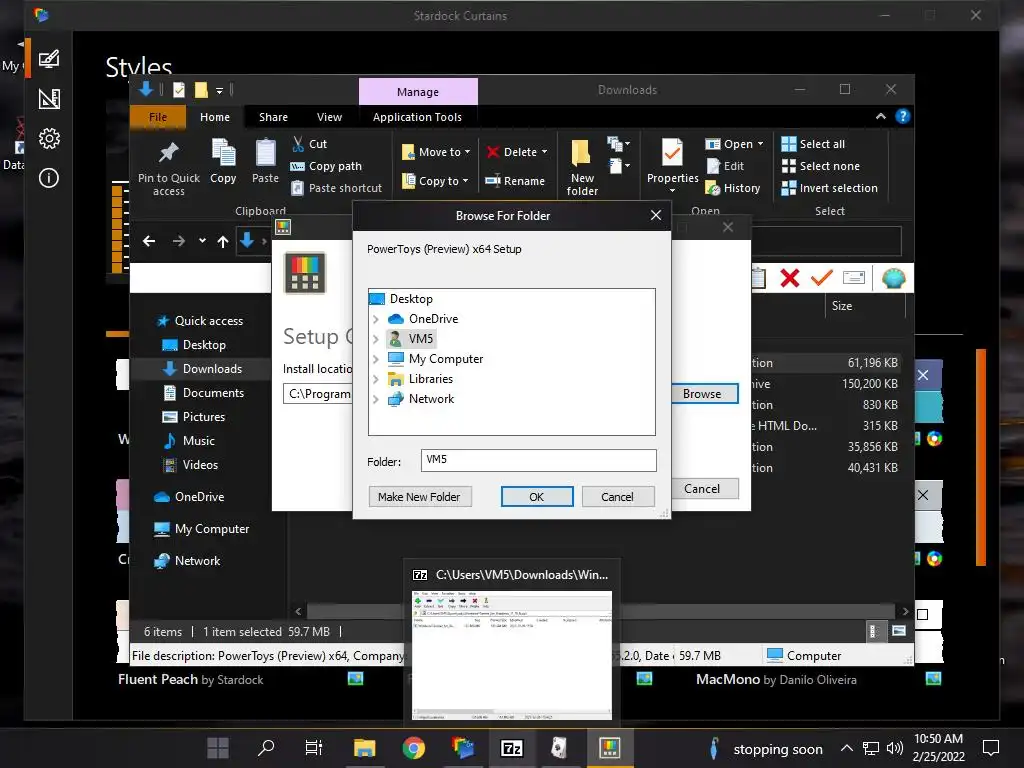Image resolution: width=1024 pixels, height=768 pixels.
Task: Click Paste shortcut in the ribbon
Action: point(336,188)
